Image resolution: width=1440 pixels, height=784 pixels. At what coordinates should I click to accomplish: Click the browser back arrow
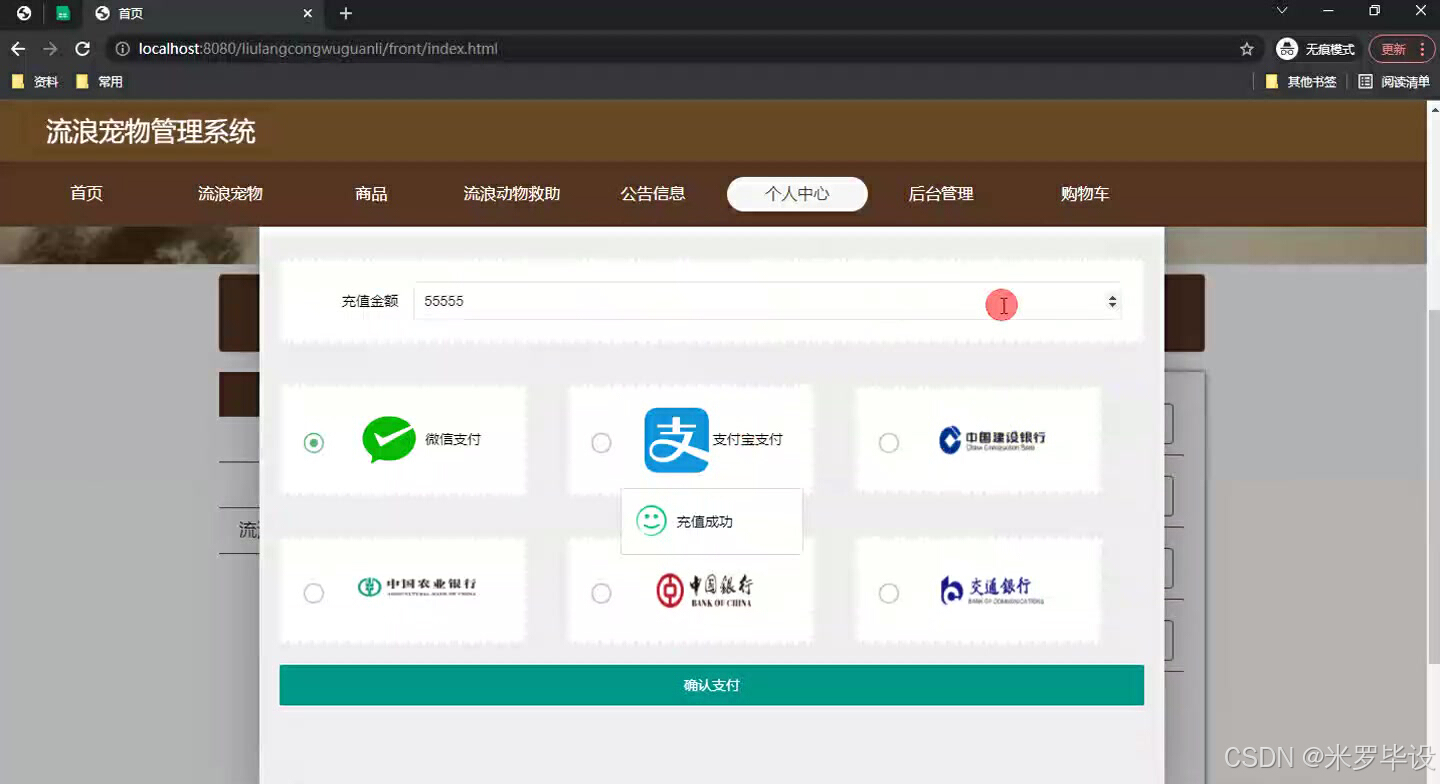click(x=18, y=49)
